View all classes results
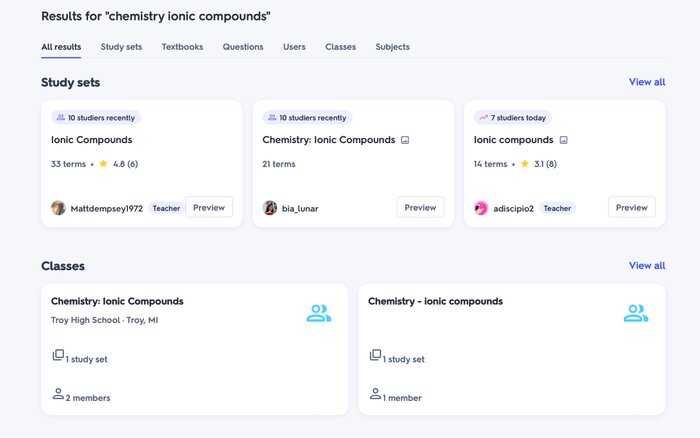This screenshot has height=438, width=700. pos(647,266)
